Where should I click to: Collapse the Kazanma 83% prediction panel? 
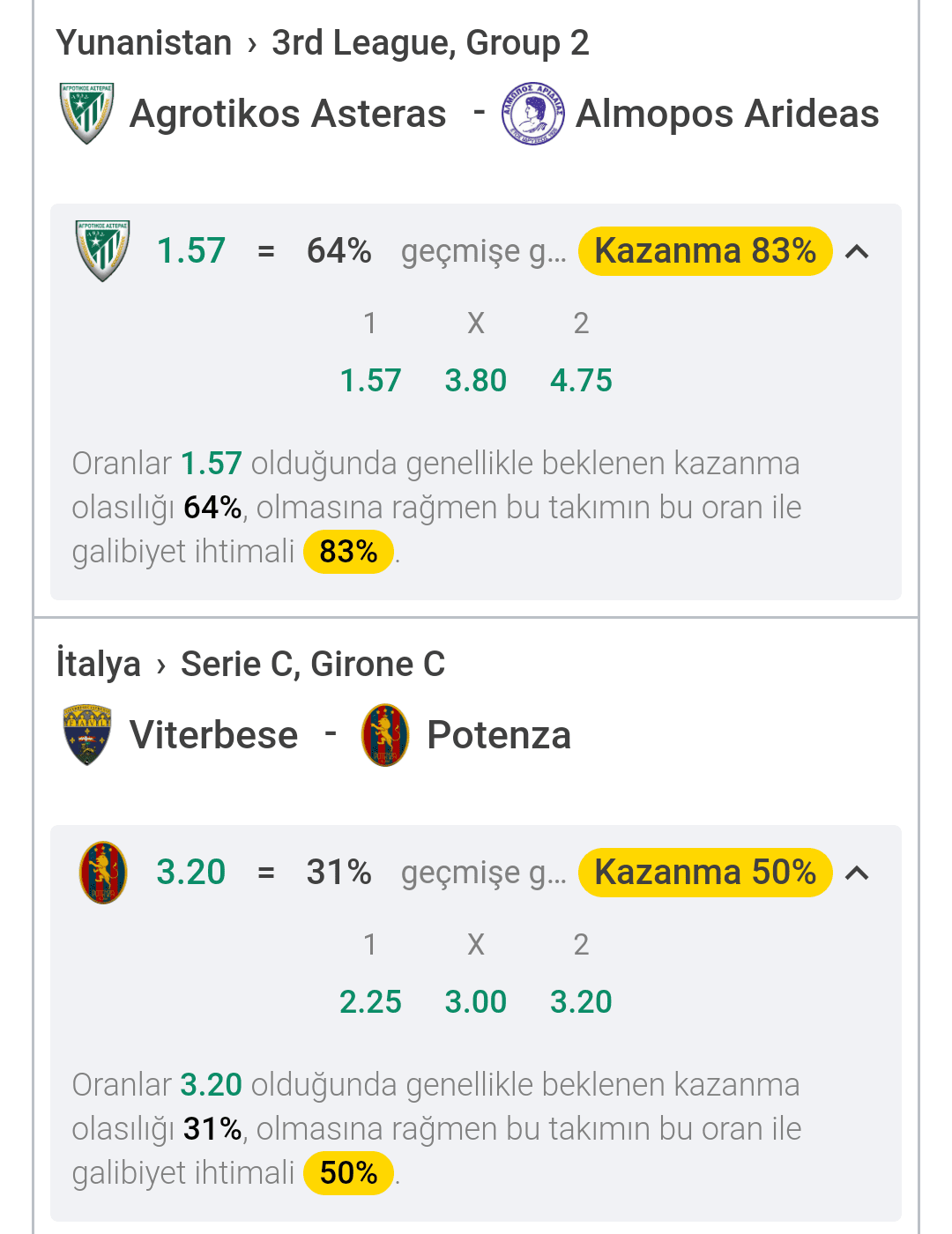857,252
